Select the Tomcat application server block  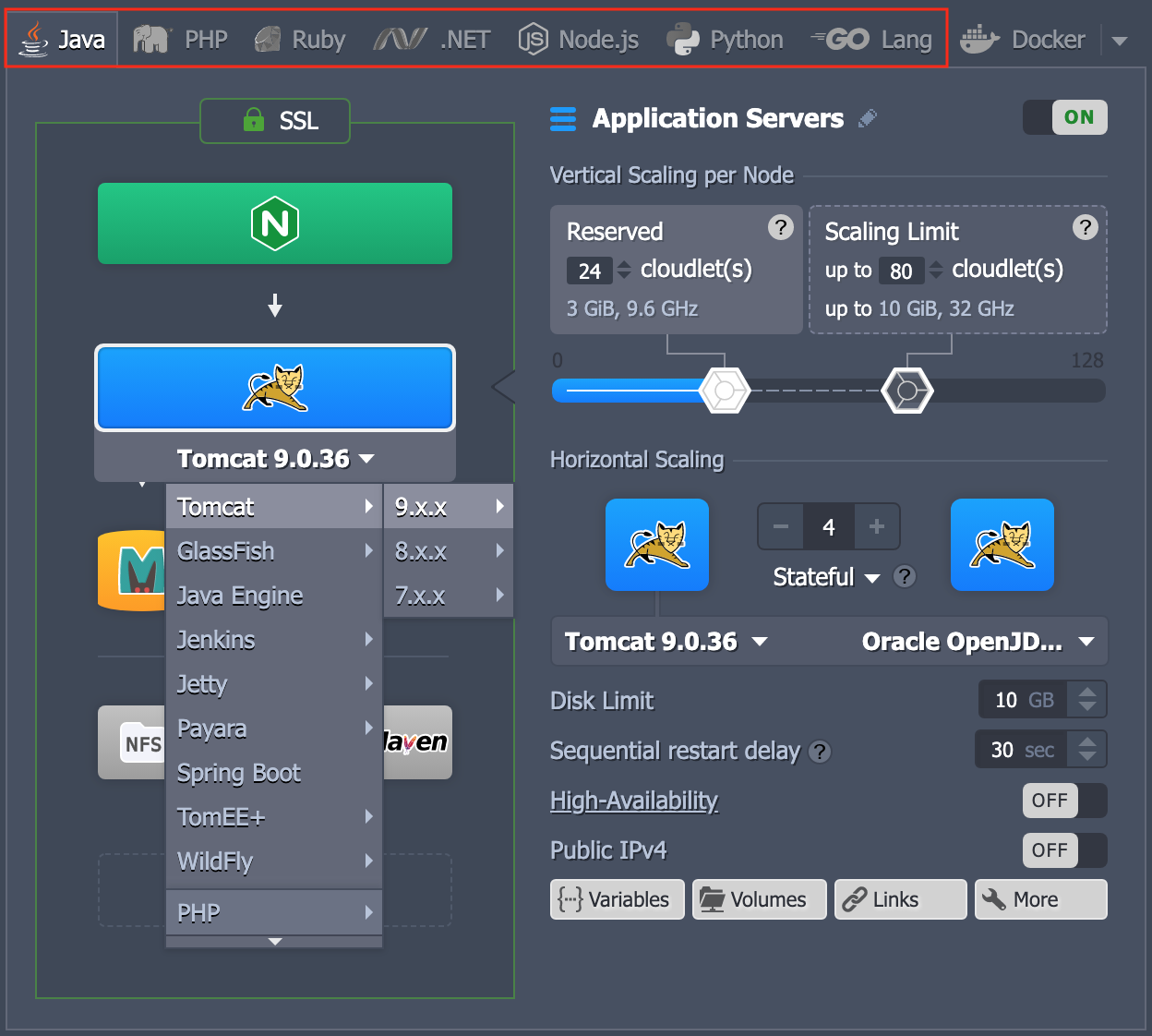coord(275,388)
